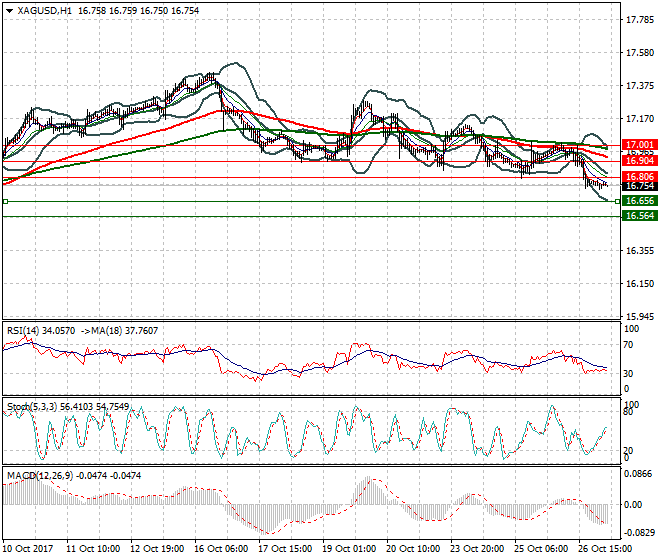Select the XAGUSD,H1 chart title text
The image size is (660, 560).
45,11
